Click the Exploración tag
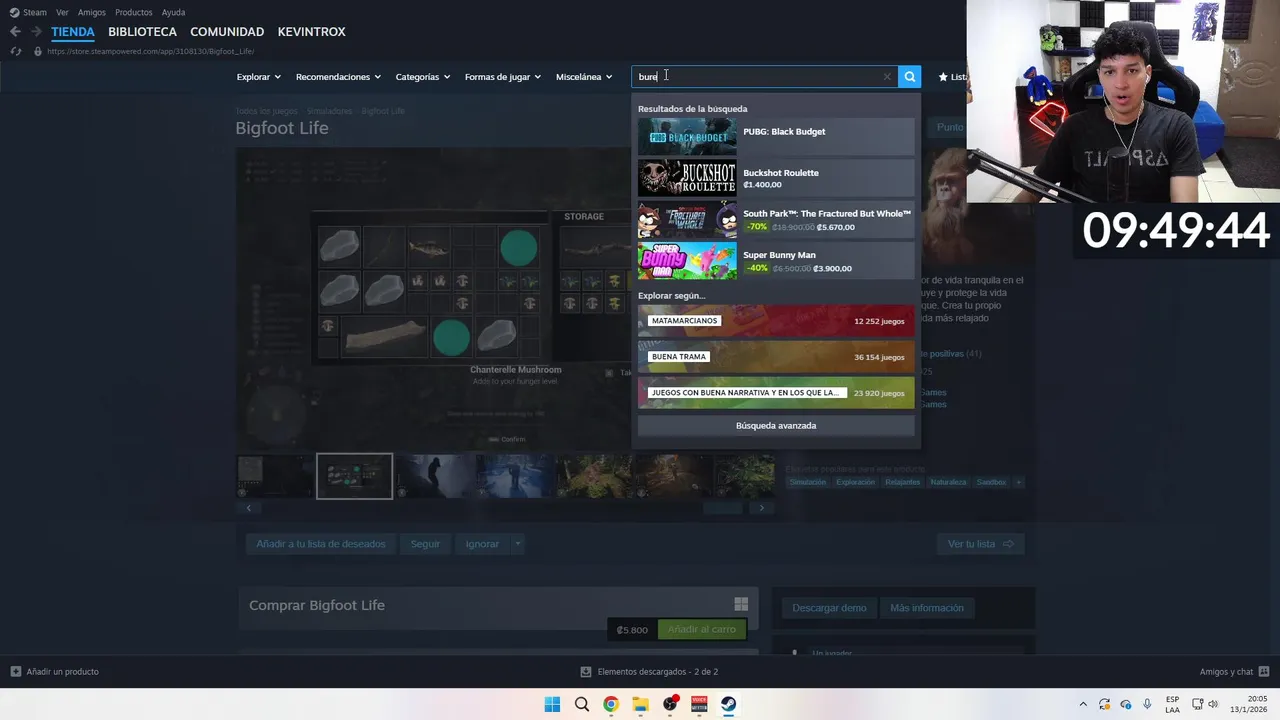 [855, 482]
